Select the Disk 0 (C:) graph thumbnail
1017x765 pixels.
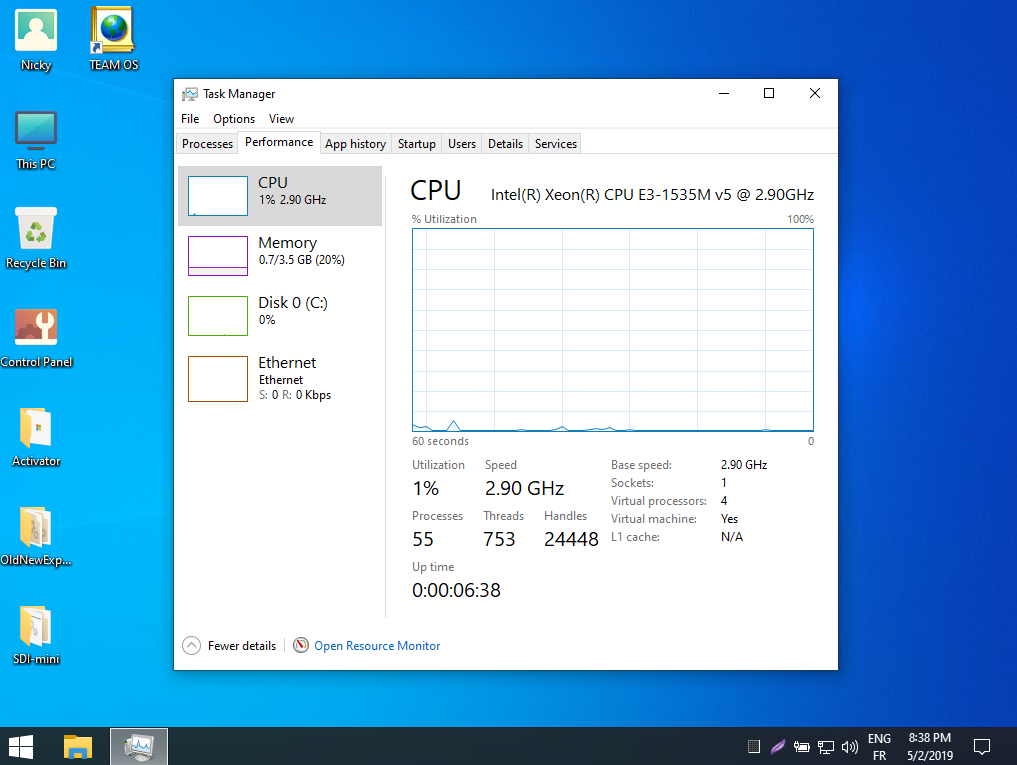point(218,316)
